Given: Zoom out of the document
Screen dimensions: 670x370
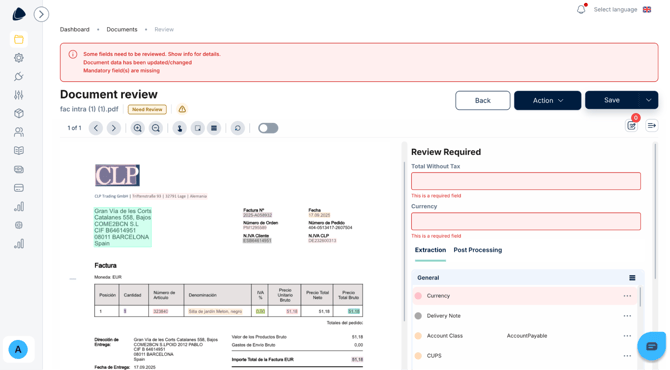Looking at the screenshot, I should click(156, 128).
